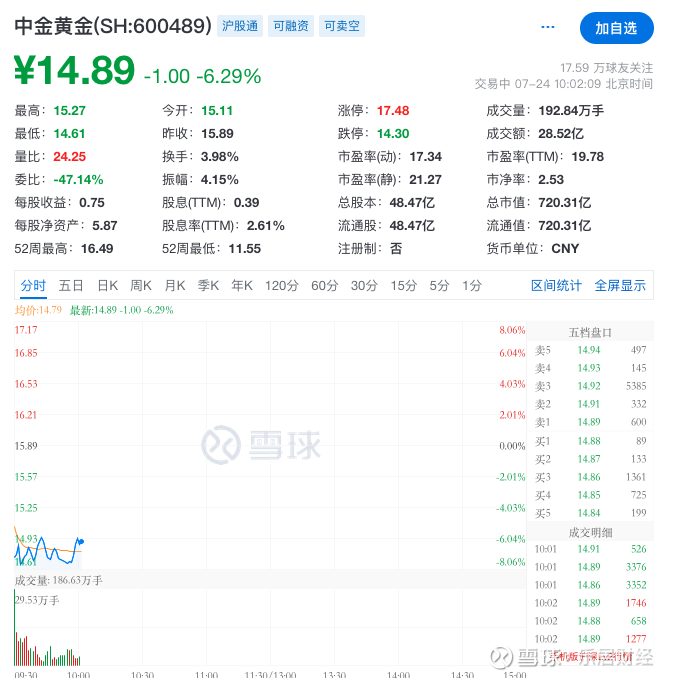Click the 最低 value 14.61

pos(69,134)
